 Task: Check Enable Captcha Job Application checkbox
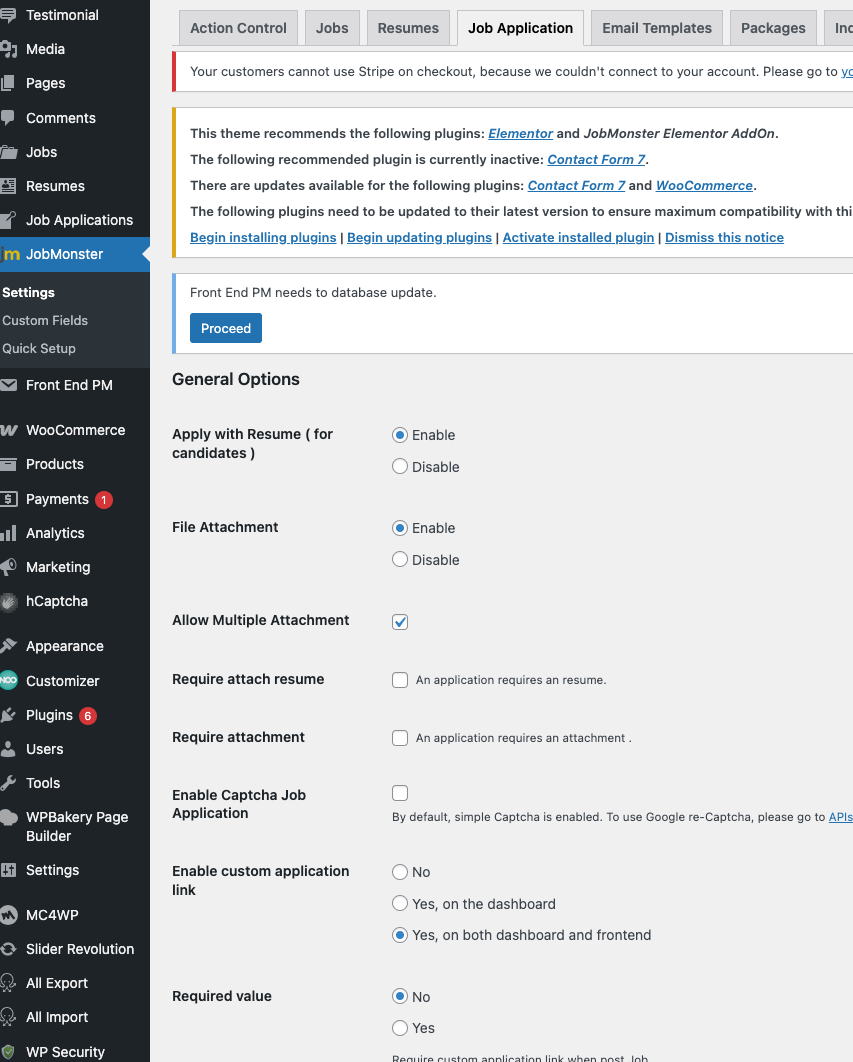[400, 793]
